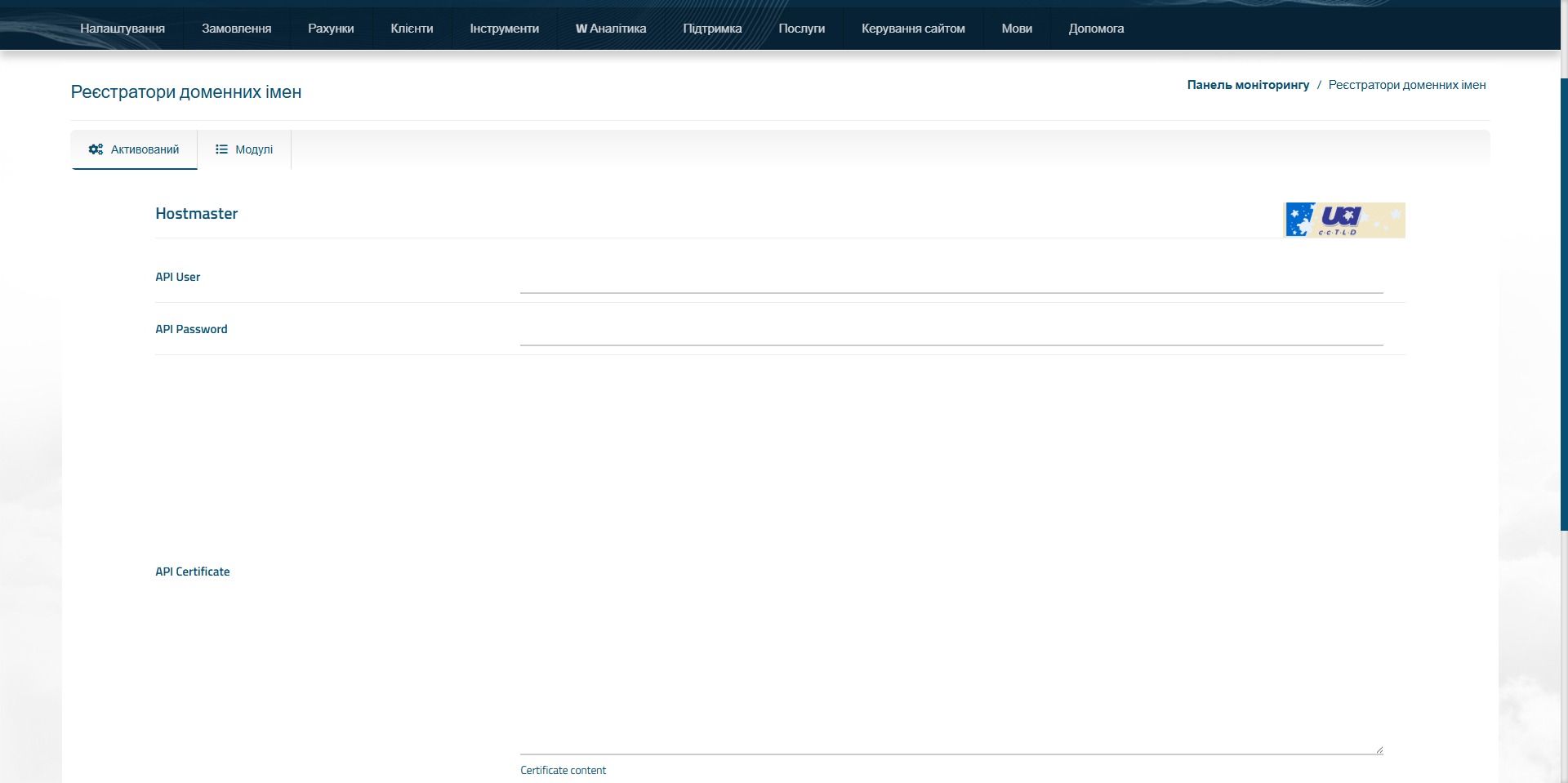Select Рахунки in the top navigation
Viewport: 1568px width, 783px height.
pyautogui.click(x=331, y=29)
